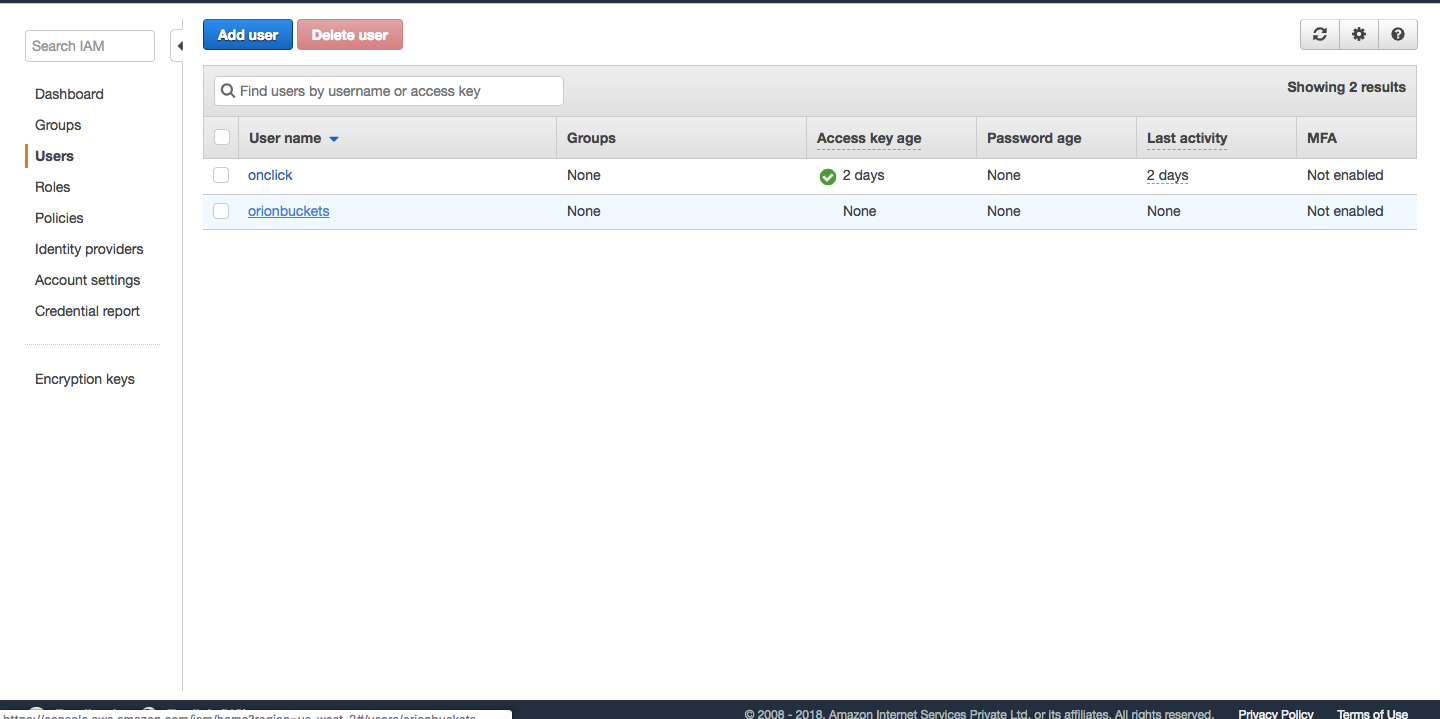Screen dimensions: 1440x719
Task: Select Dashboard in the IAM sidebar
Action: click(x=69, y=93)
